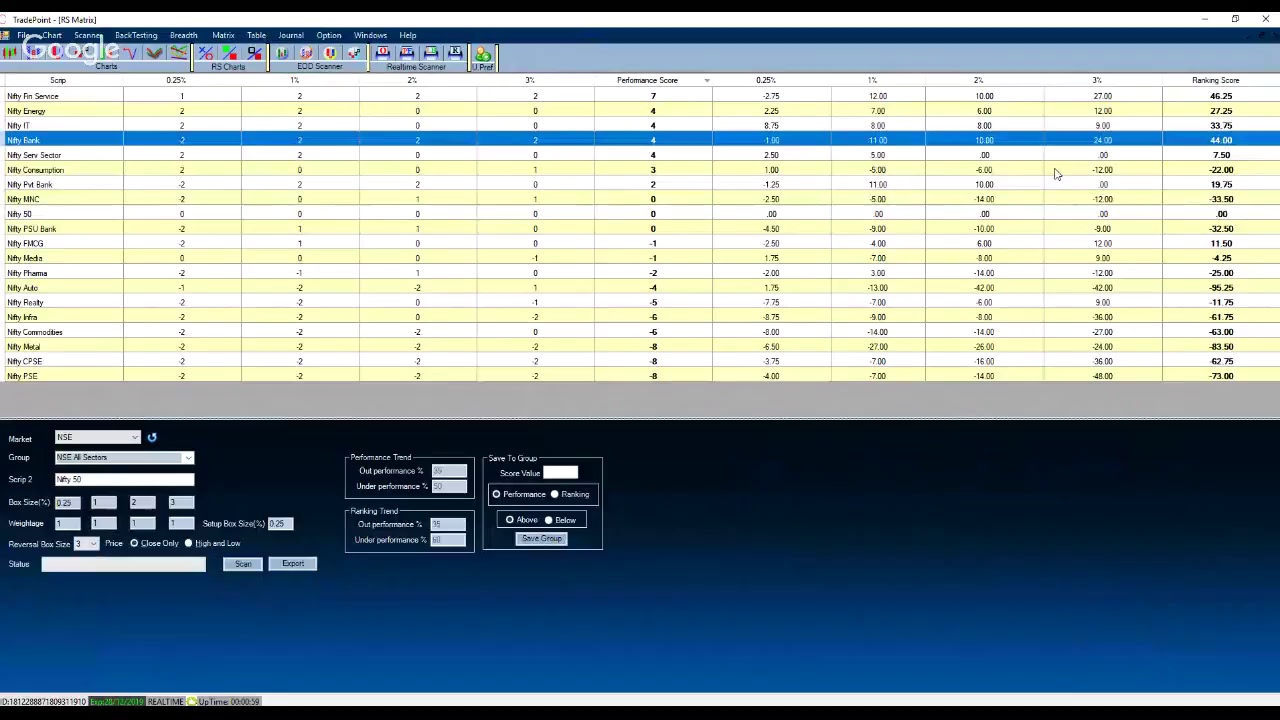Open the fourth Realtime Scanner icon
Screen dimensions: 1280x720
click(x=455, y=53)
